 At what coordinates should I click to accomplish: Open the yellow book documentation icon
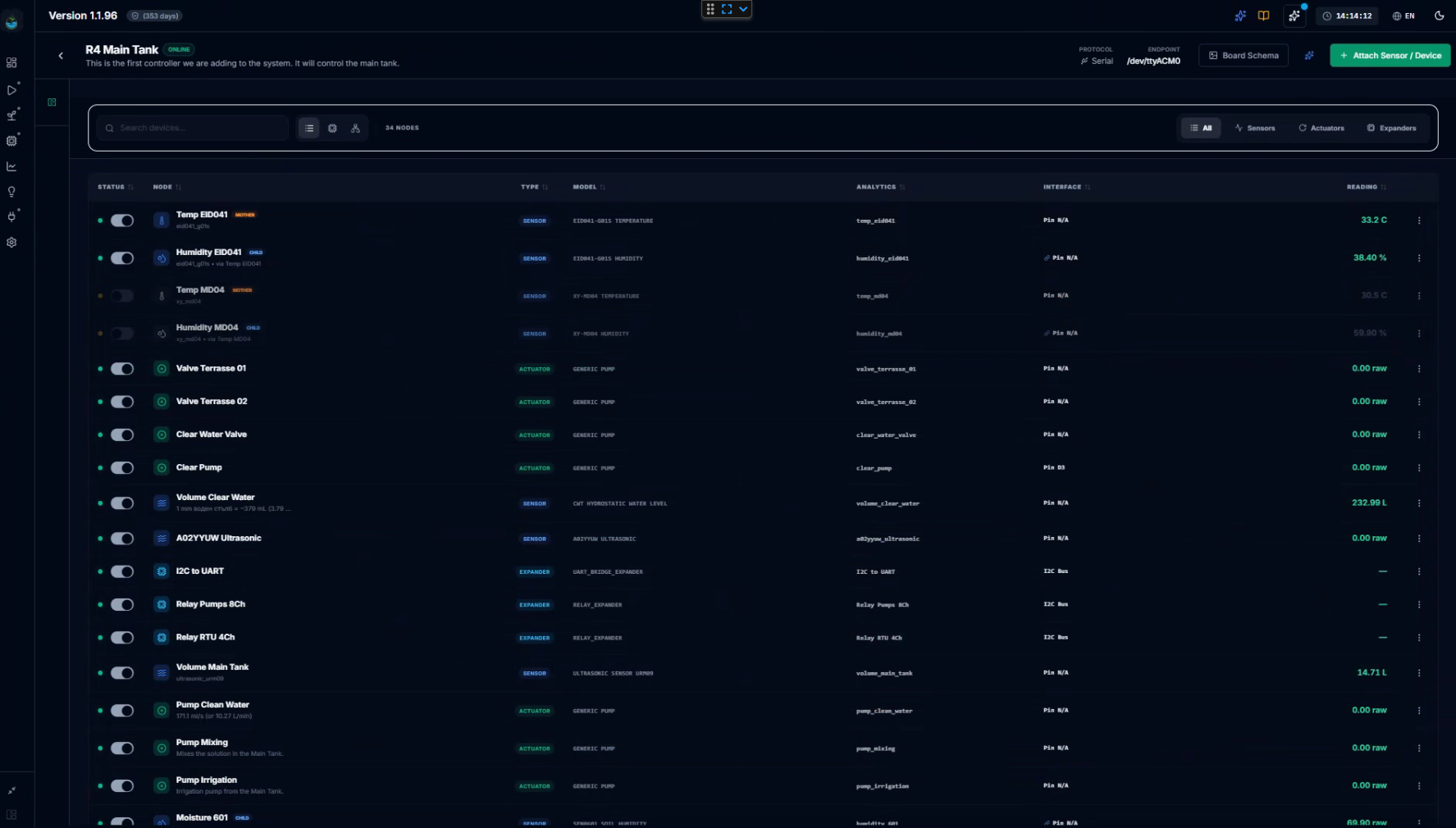1263,16
